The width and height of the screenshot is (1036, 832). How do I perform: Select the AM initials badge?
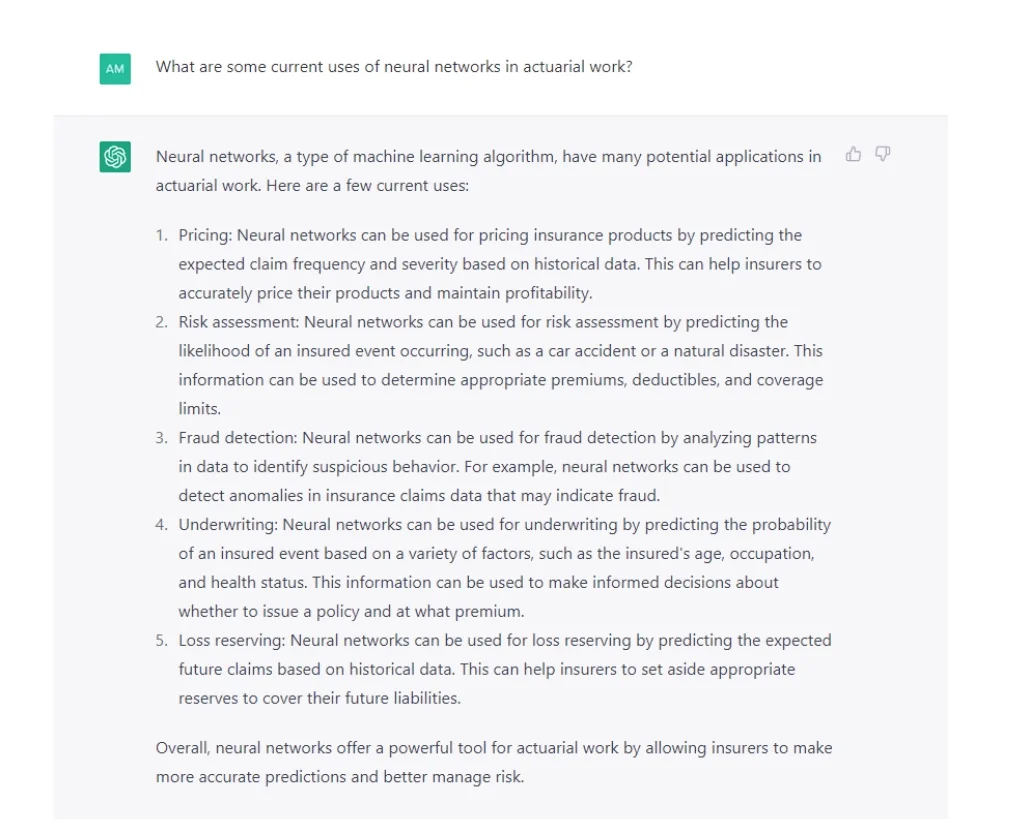(115, 67)
